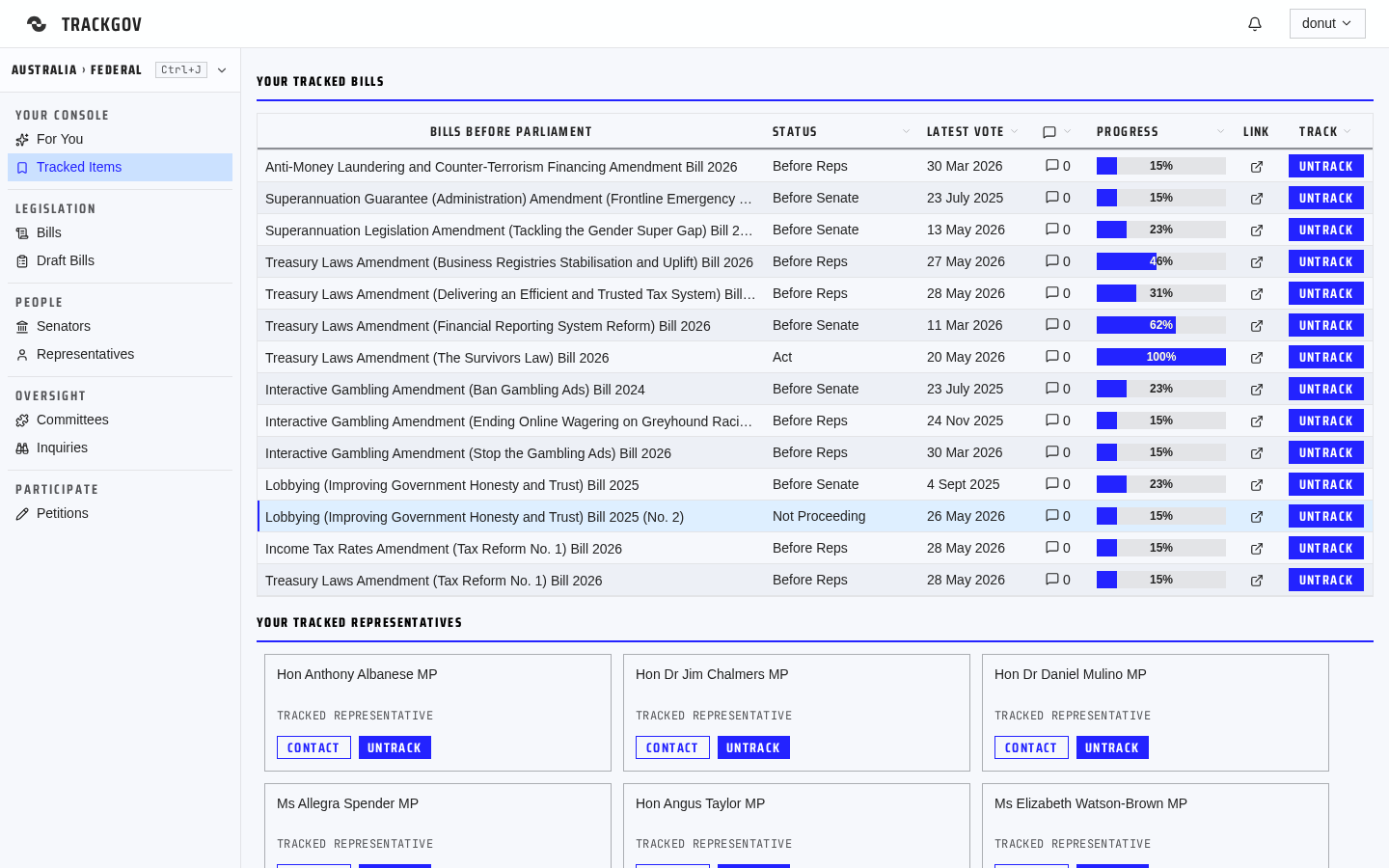Open comments for The Survivors Law Bill

click(x=1058, y=357)
